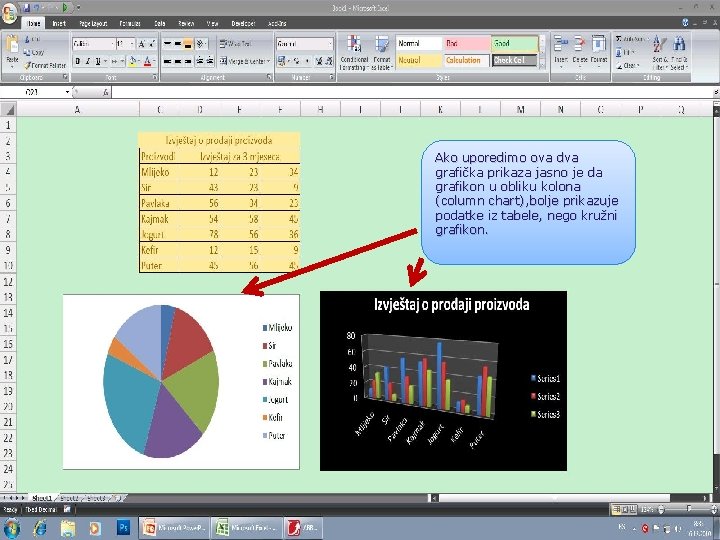
Task: Open the Data ribbon tab
Action: coord(160,23)
